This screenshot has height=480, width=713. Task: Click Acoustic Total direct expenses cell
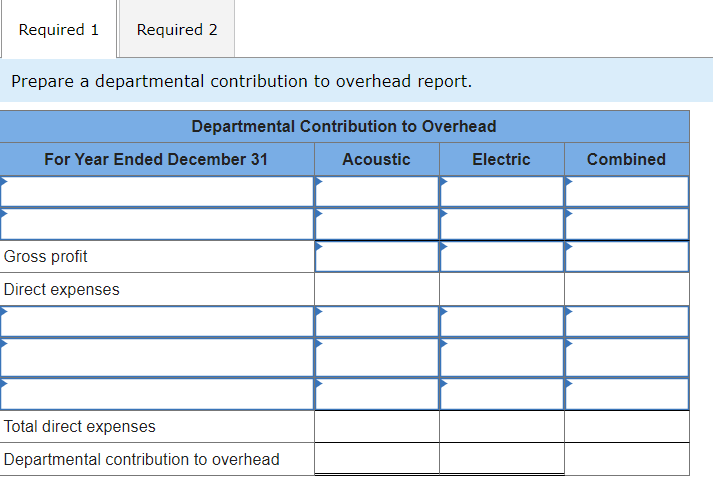tap(376, 427)
